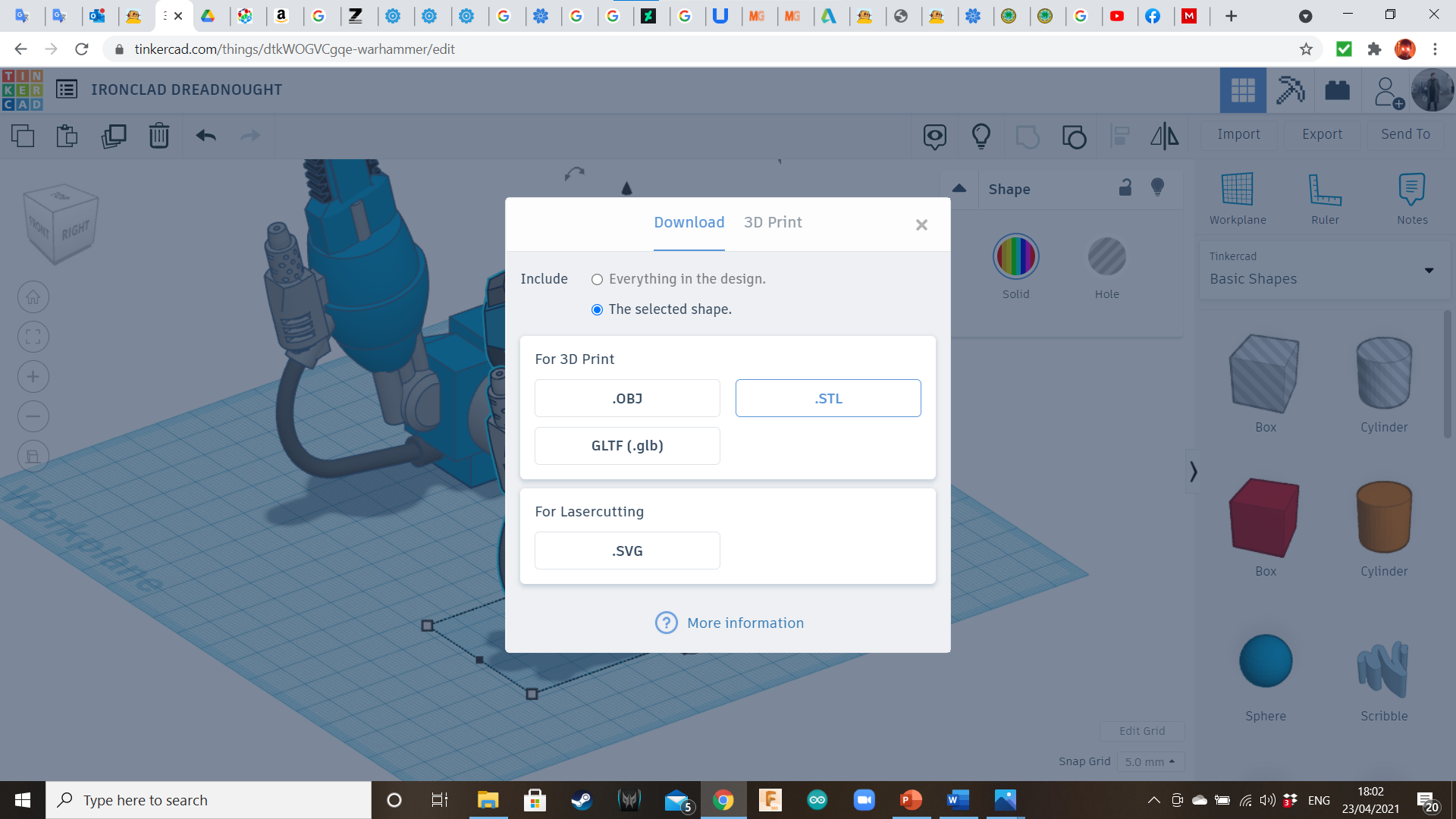This screenshot has width=1456, height=819.
Task: Switch to the Download tab
Action: coord(689,222)
